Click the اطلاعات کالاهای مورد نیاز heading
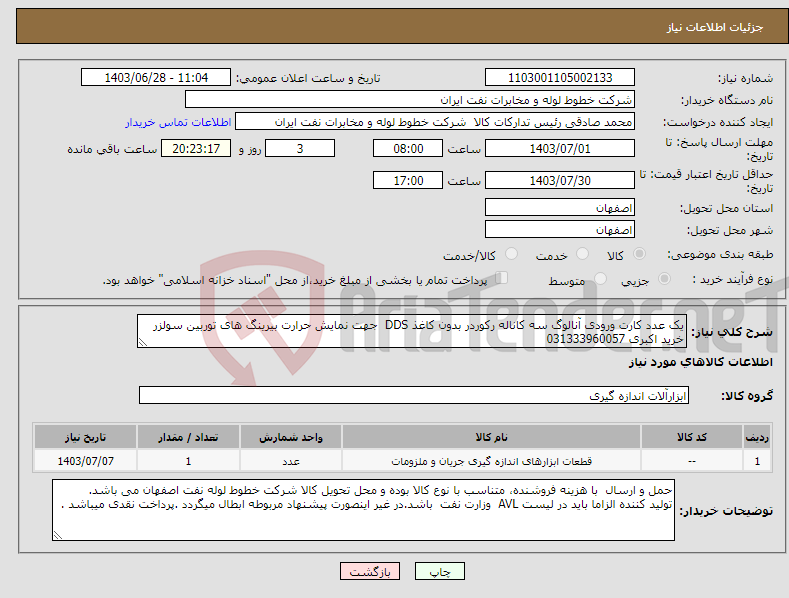This screenshot has height=598, width=789. click(700, 362)
